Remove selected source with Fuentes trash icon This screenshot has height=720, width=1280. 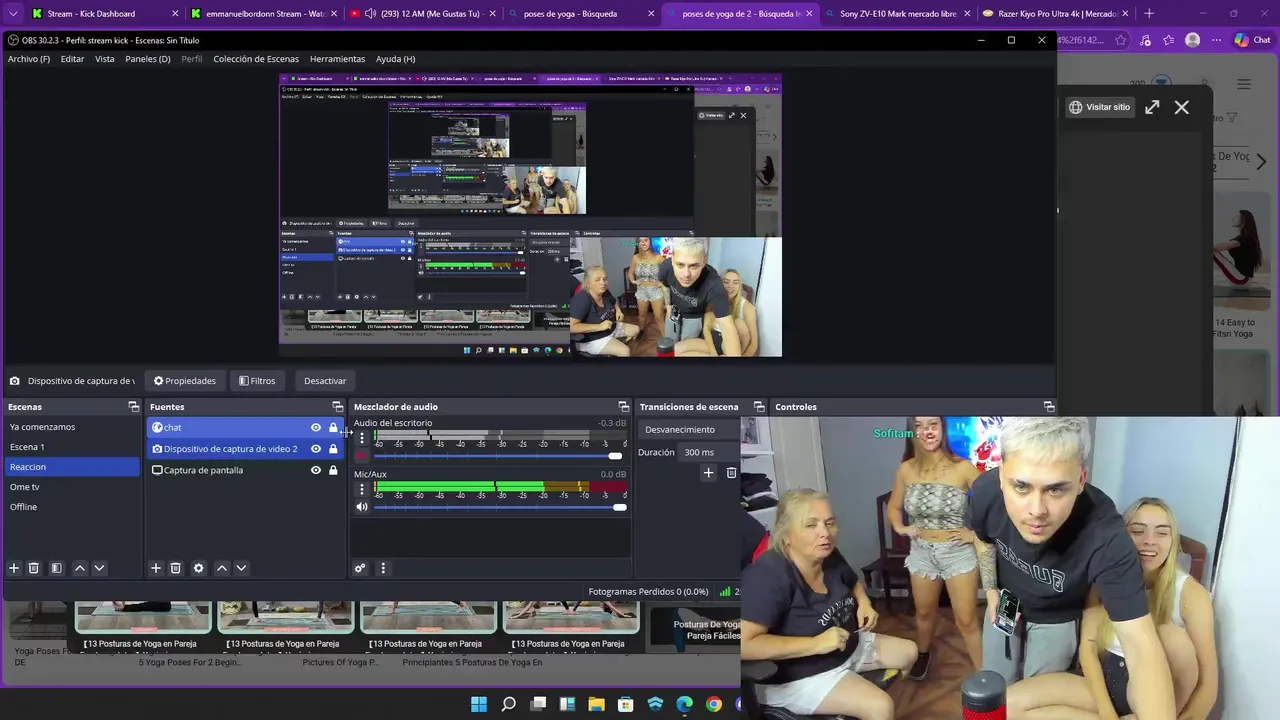[175, 568]
